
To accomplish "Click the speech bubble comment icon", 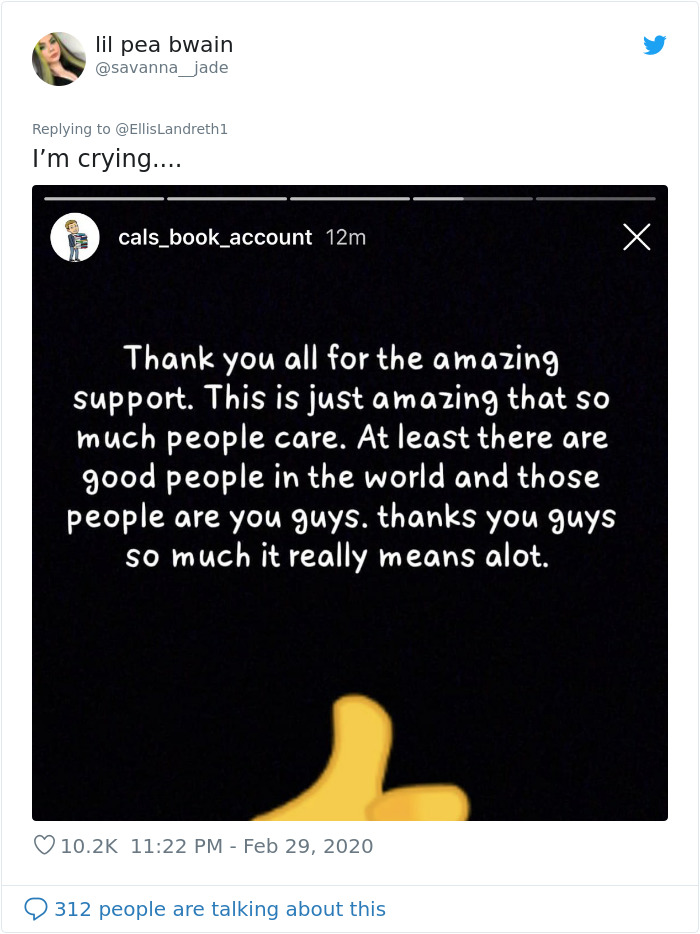I will (x=38, y=909).
